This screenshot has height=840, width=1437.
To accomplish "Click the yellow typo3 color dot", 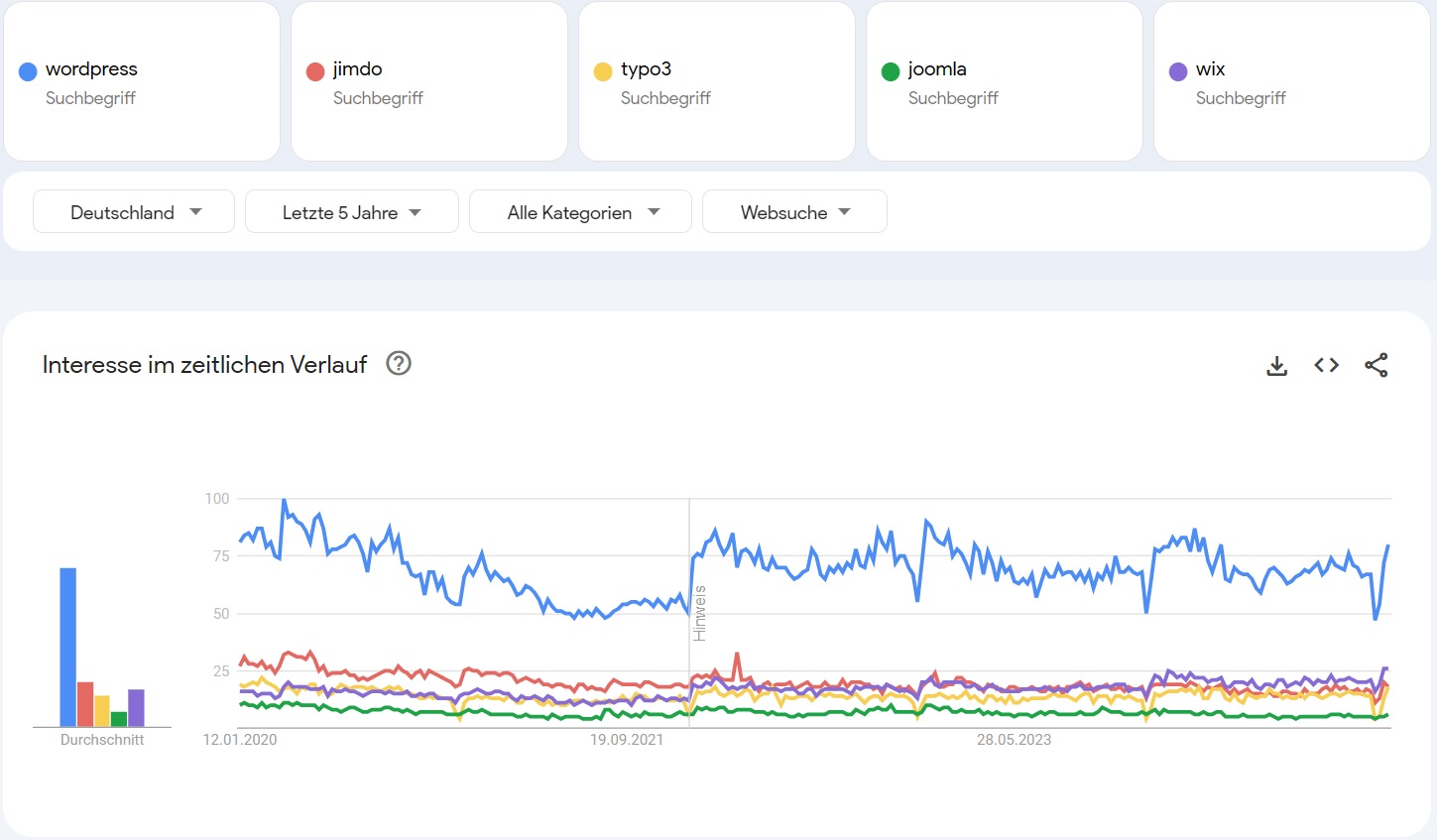I will click(x=603, y=71).
